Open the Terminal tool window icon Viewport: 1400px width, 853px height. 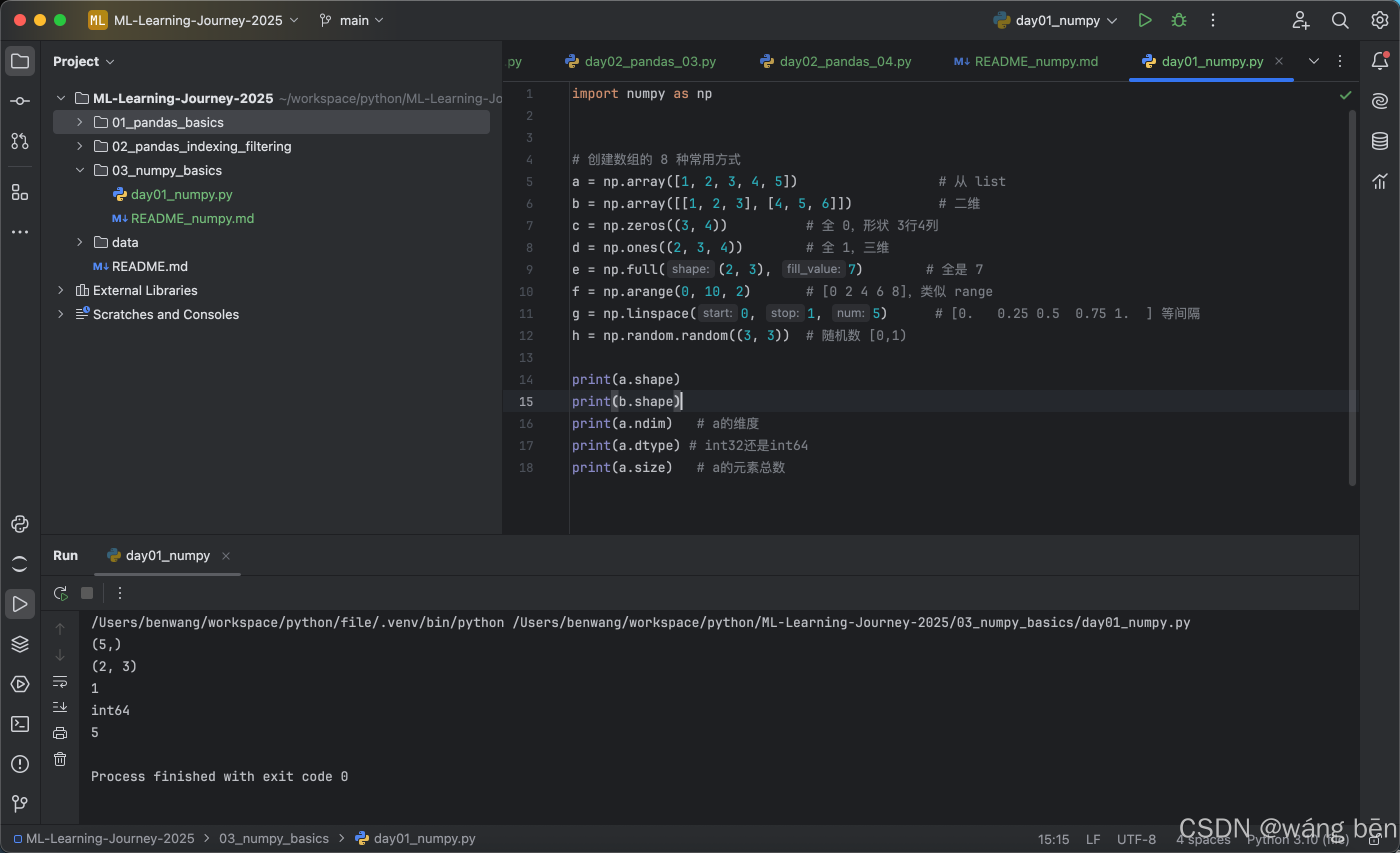(x=20, y=723)
